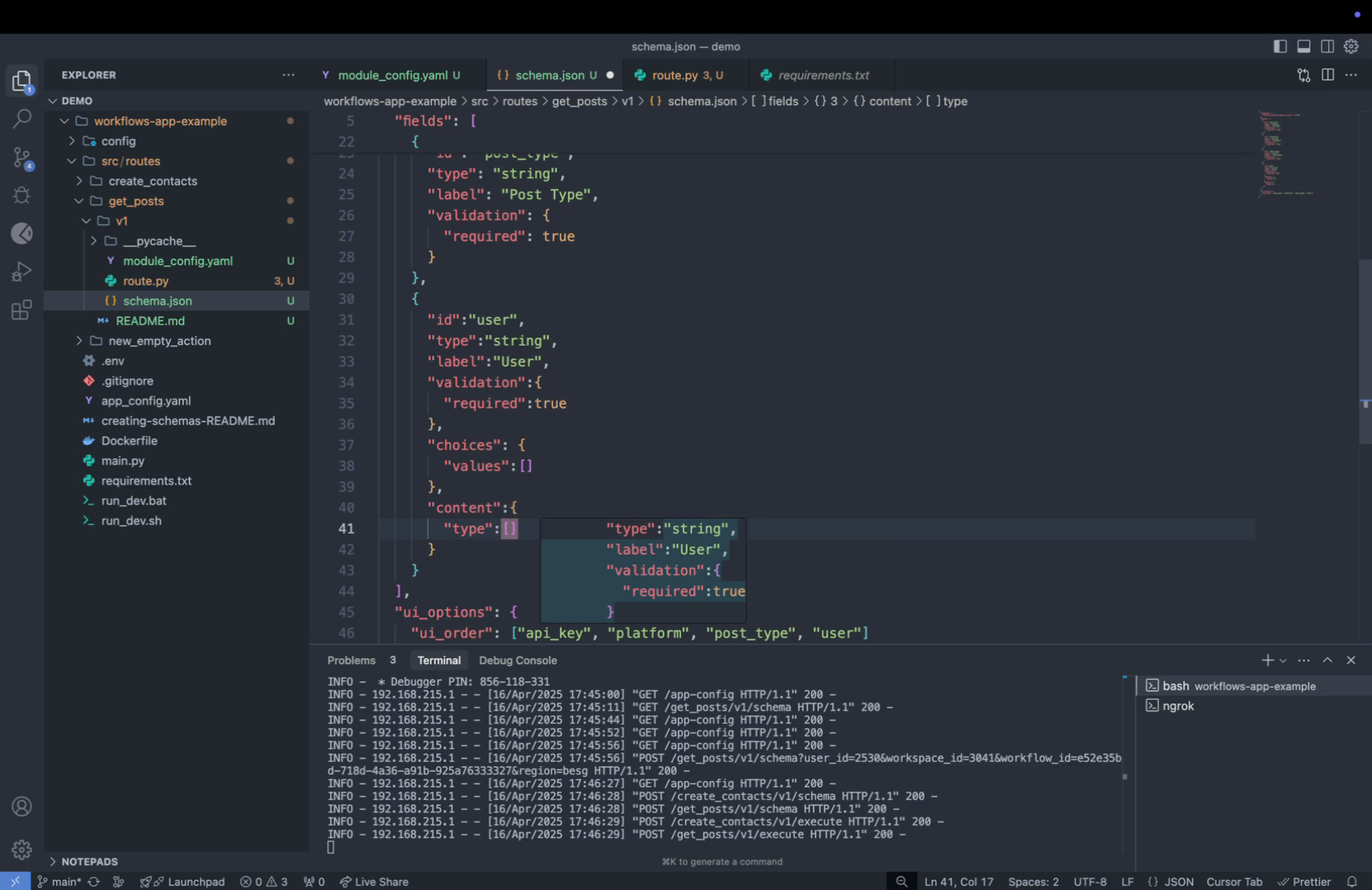Expand the new_empty_action folder
Image resolution: width=1372 pixels, height=890 pixels.
pos(159,341)
